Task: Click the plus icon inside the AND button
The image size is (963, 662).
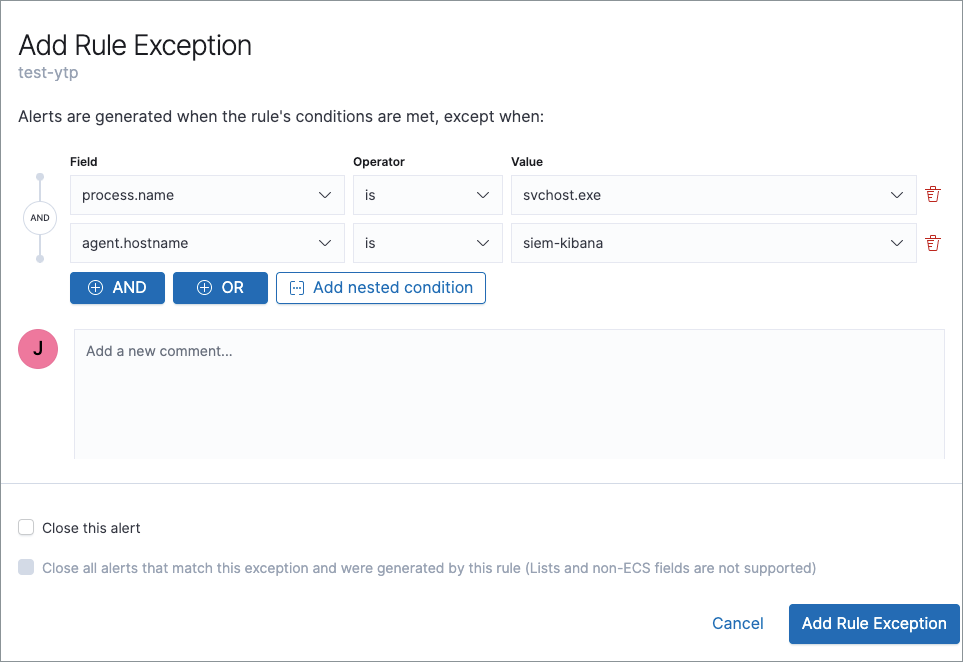Action: 94,287
